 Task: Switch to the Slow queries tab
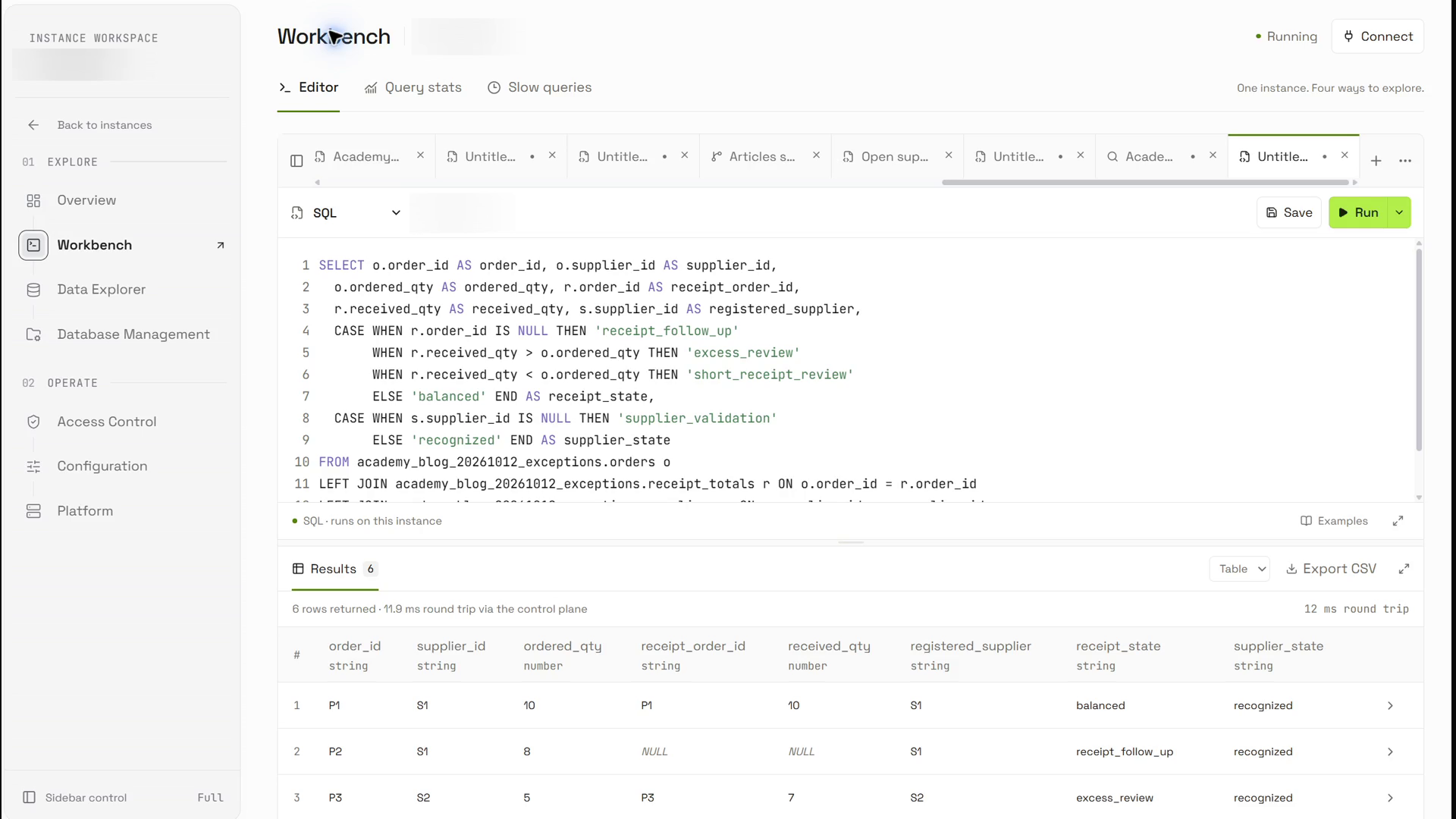point(539,88)
